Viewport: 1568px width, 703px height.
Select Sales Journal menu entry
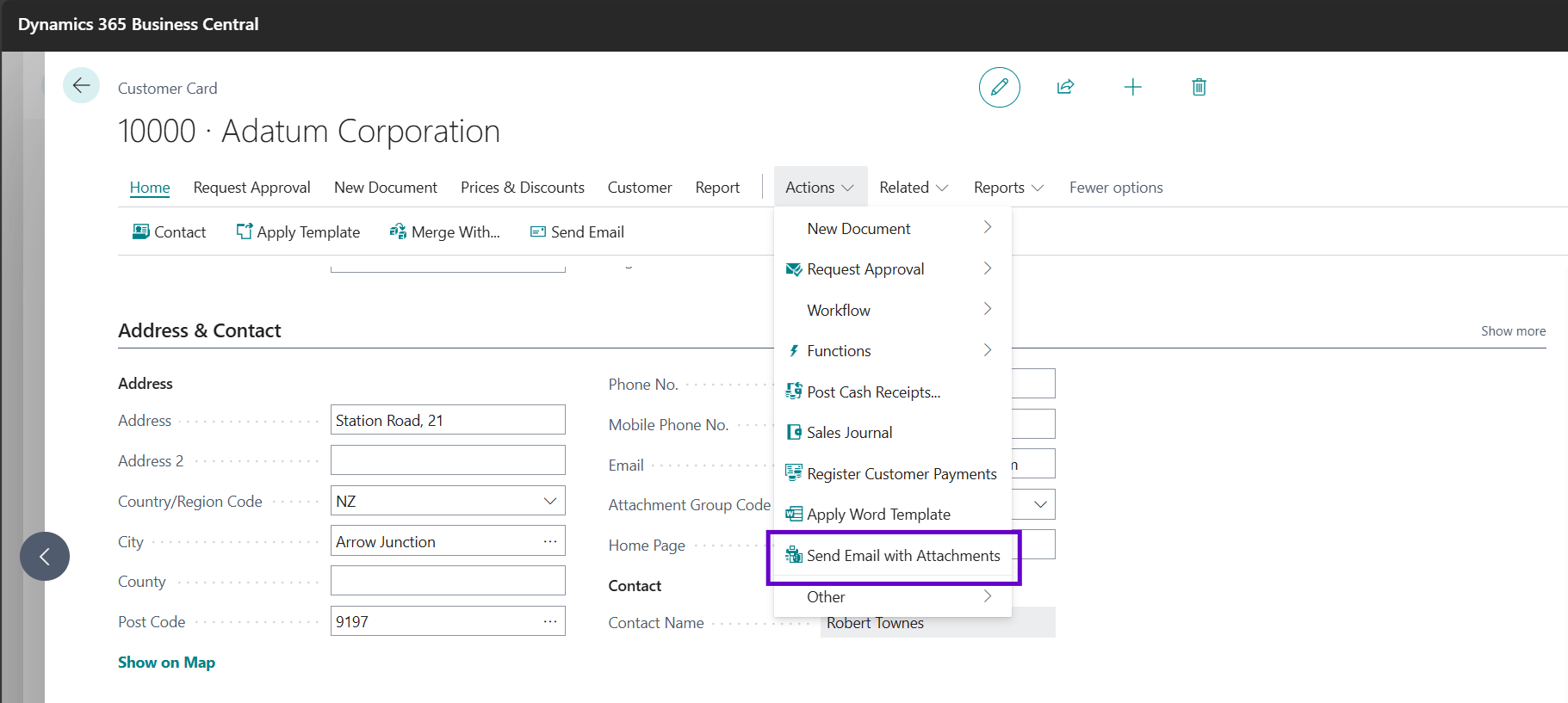(892, 433)
